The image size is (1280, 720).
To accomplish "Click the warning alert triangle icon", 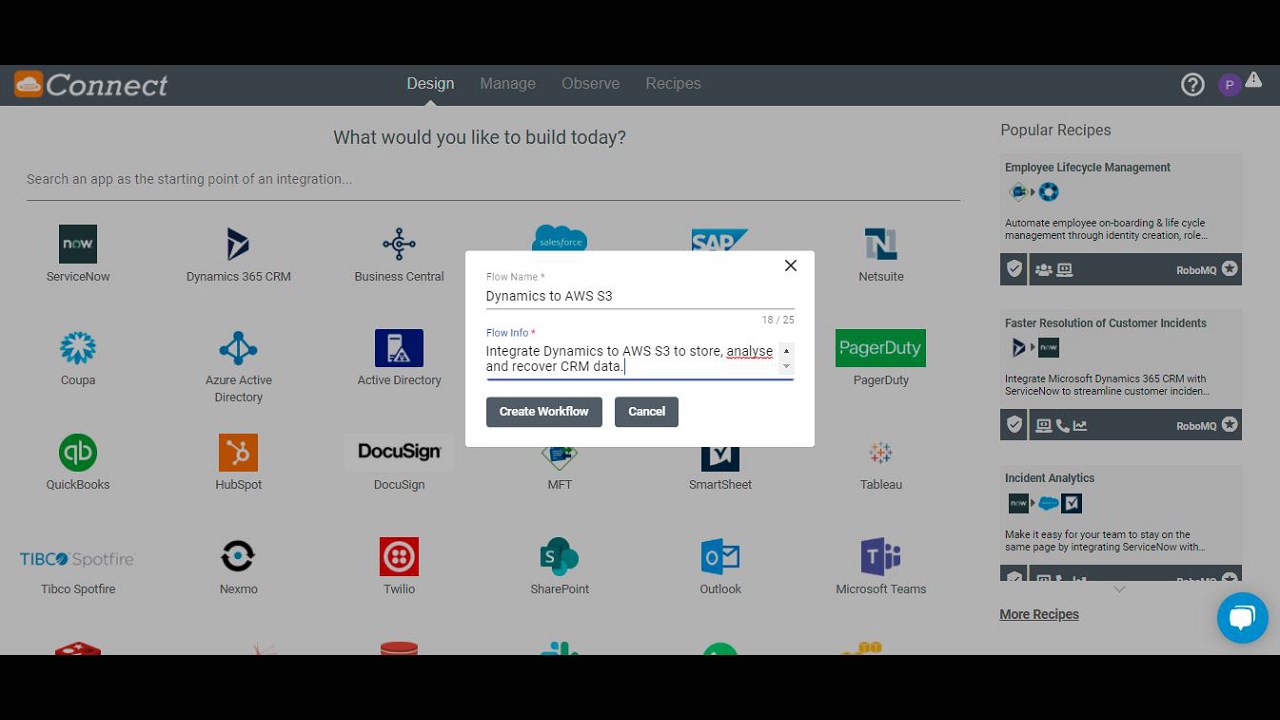I will pyautogui.click(x=1253, y=81).
